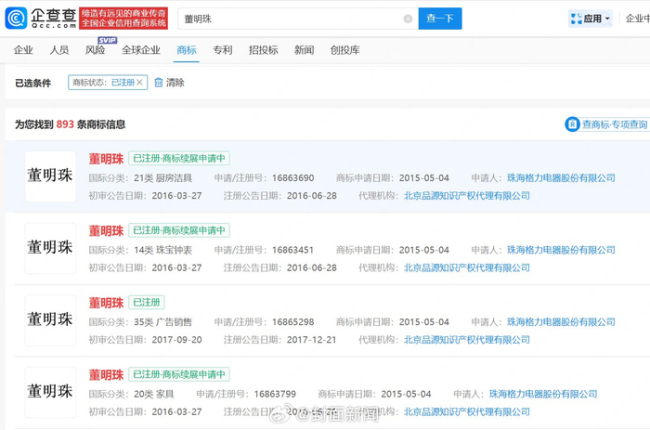Click 已注册-商标续展申请中 tag on 20类 row
The height and width of the screenshot is (430, 650).
(179, 374)
